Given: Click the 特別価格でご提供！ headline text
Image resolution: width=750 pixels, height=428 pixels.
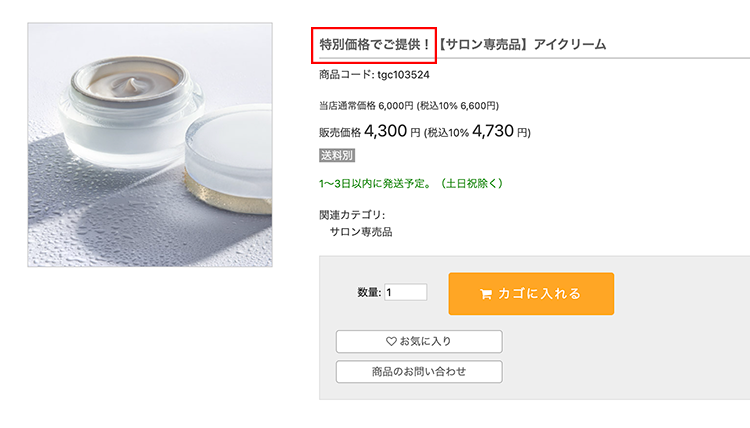Looking at the screenshot, I should click(x=374, y=45).
